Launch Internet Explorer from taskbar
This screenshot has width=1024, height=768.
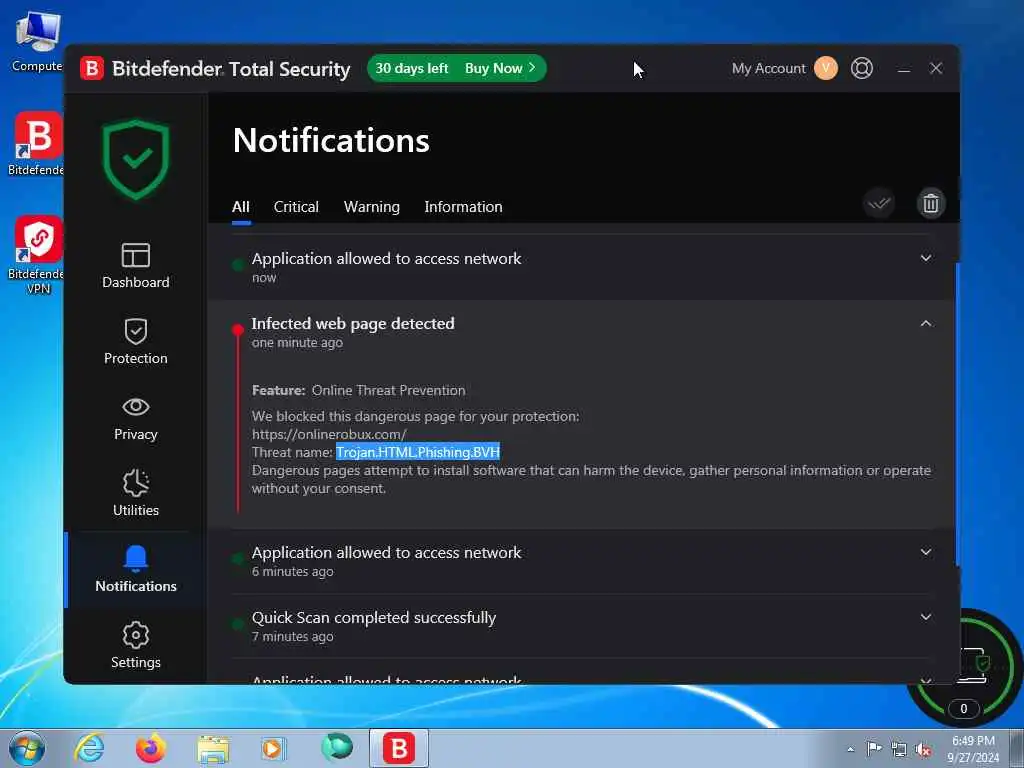(89, 748)
